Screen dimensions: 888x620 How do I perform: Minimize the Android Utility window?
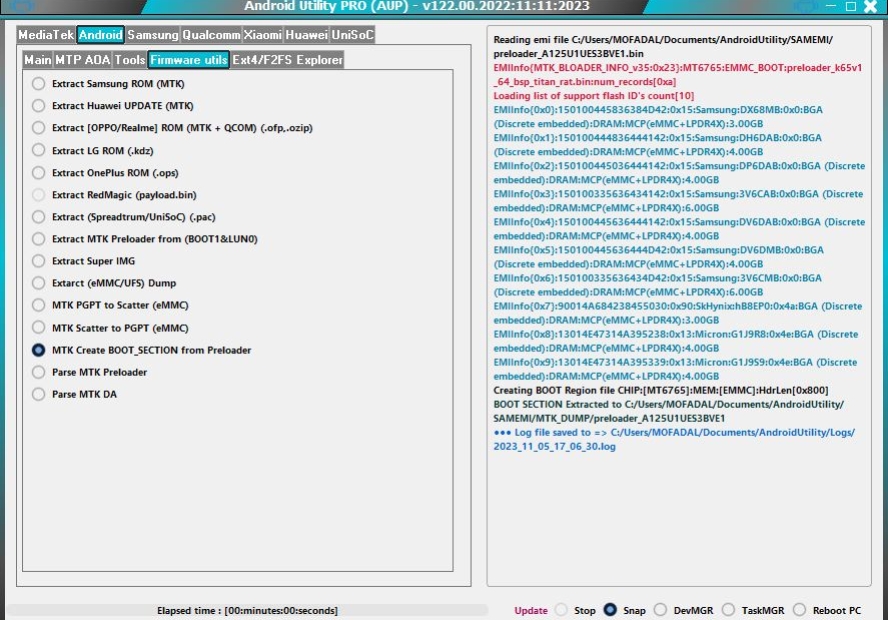pos(831,6)
